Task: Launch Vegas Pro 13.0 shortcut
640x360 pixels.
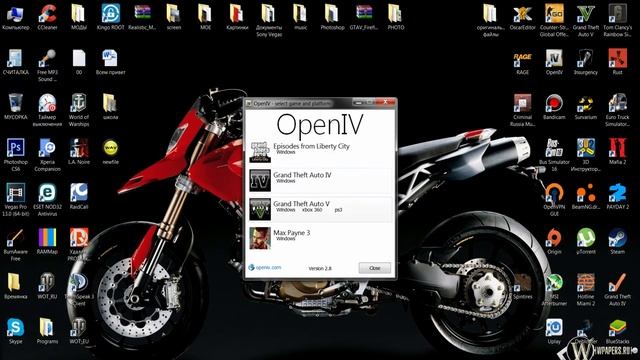Action: [x=16, y=200]
